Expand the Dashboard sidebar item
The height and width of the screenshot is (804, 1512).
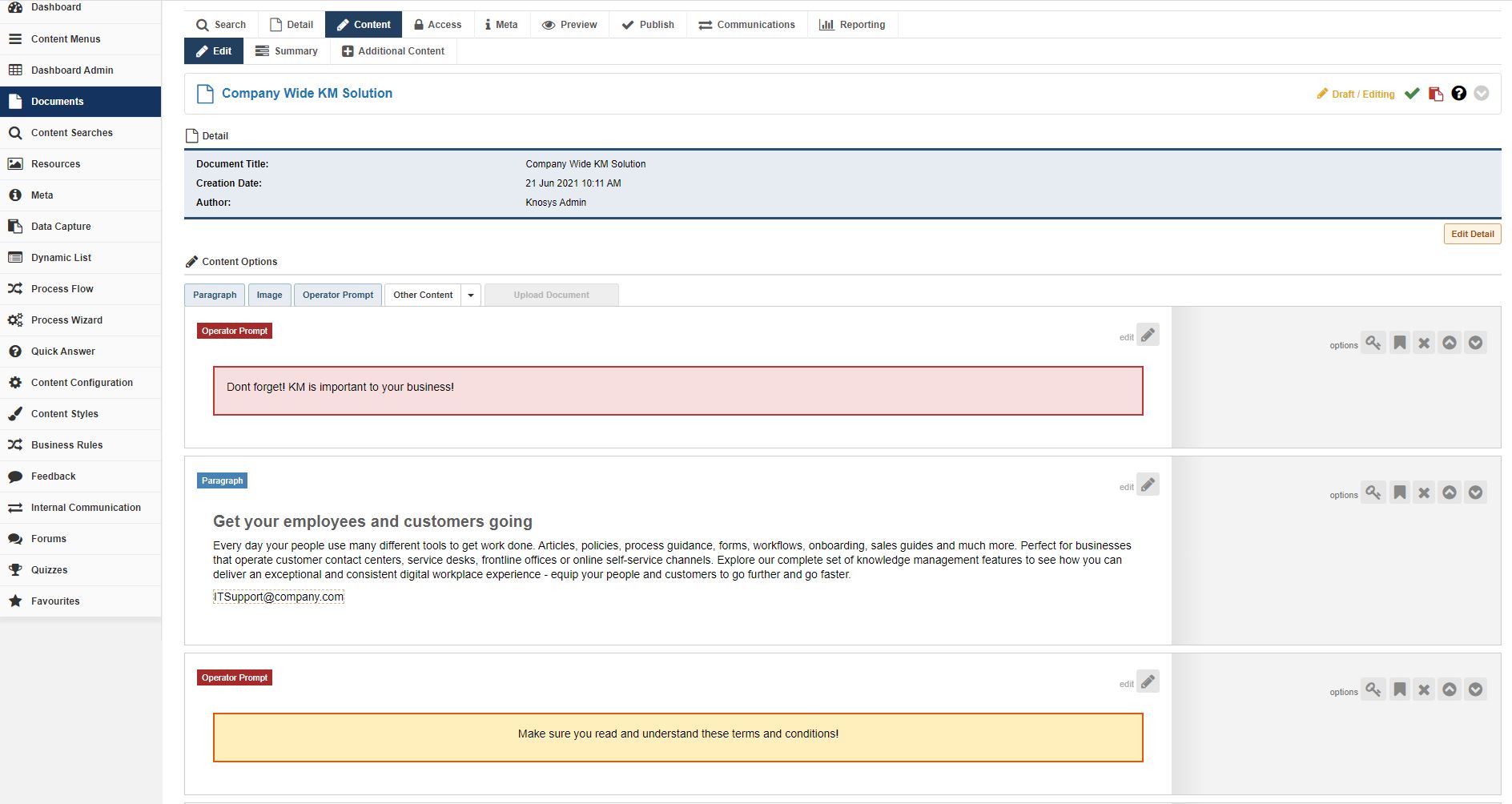[56, 6]
